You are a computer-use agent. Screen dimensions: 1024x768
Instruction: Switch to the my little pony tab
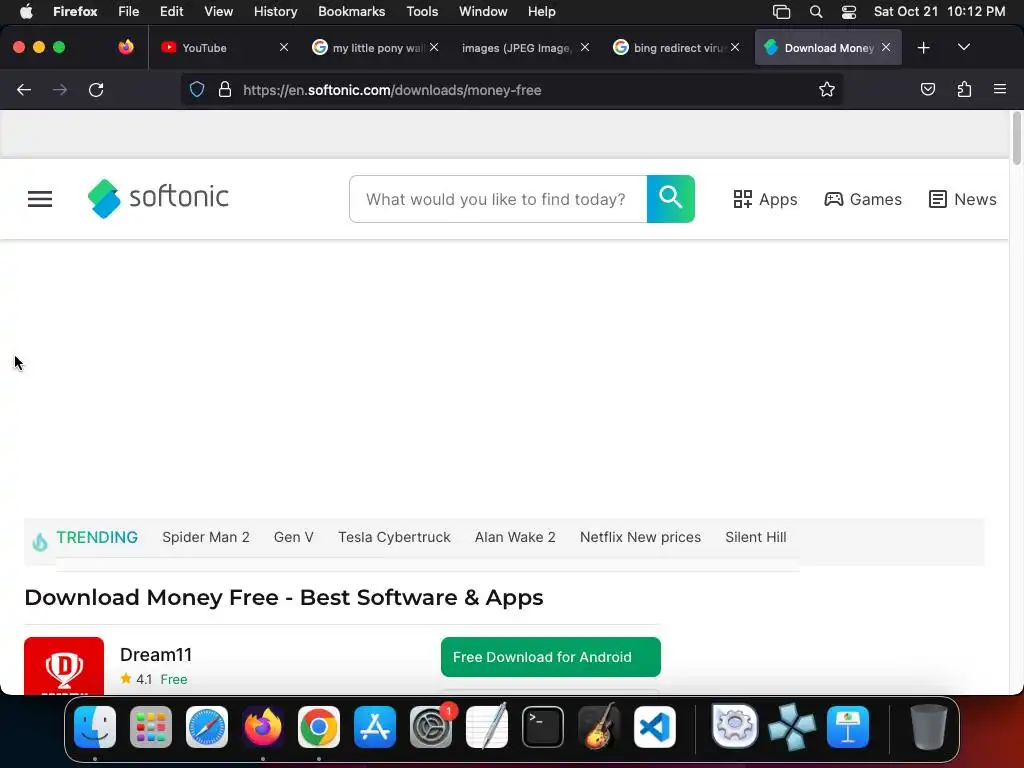coord(376,48)
